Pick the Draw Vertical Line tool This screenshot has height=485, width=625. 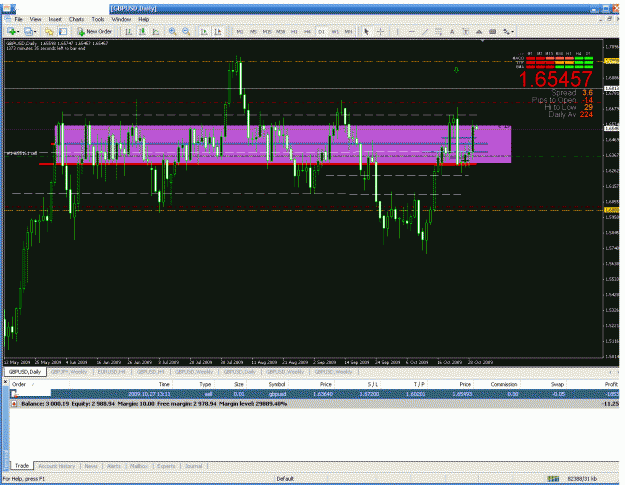397,31
